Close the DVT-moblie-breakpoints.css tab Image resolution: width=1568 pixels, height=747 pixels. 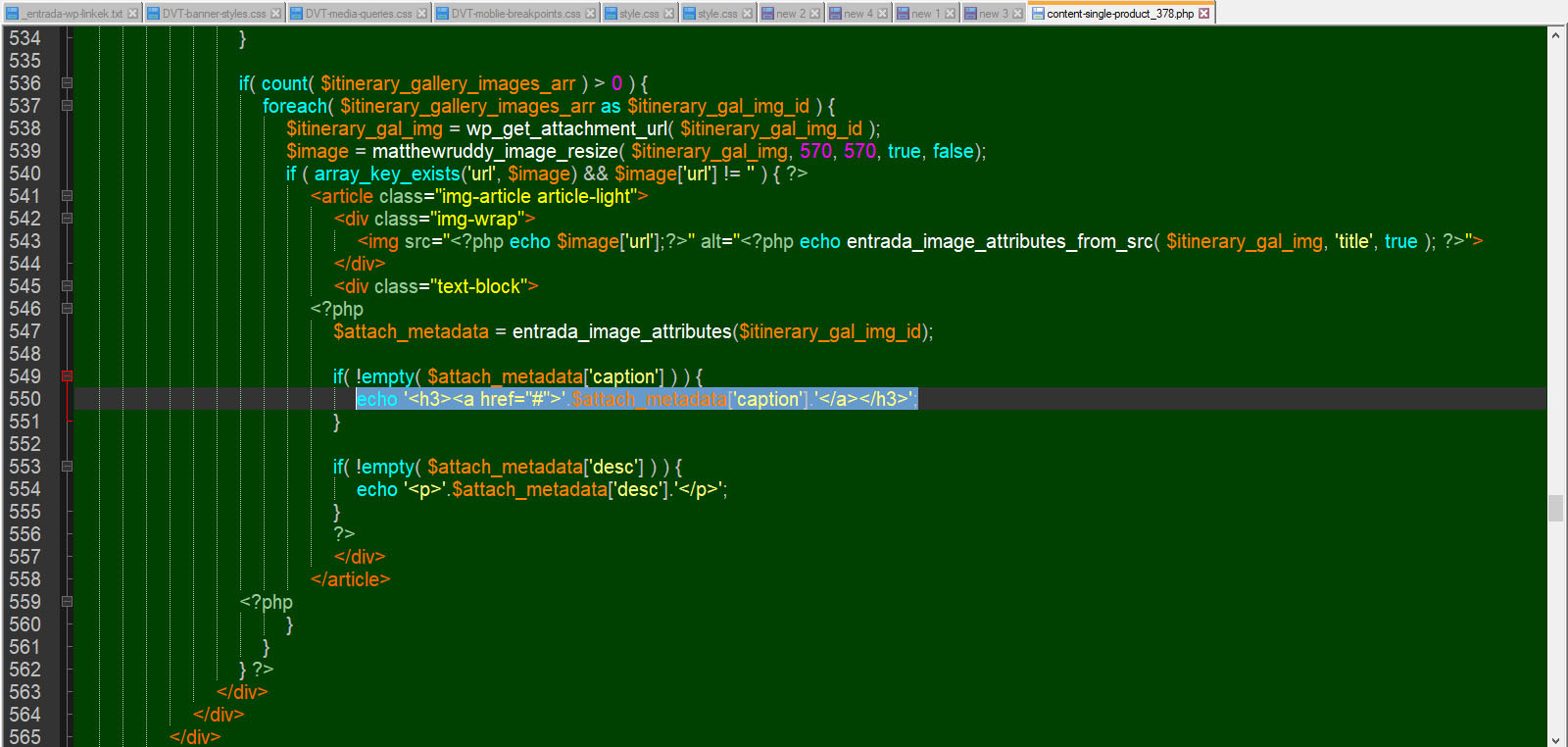tap(590, 14)
